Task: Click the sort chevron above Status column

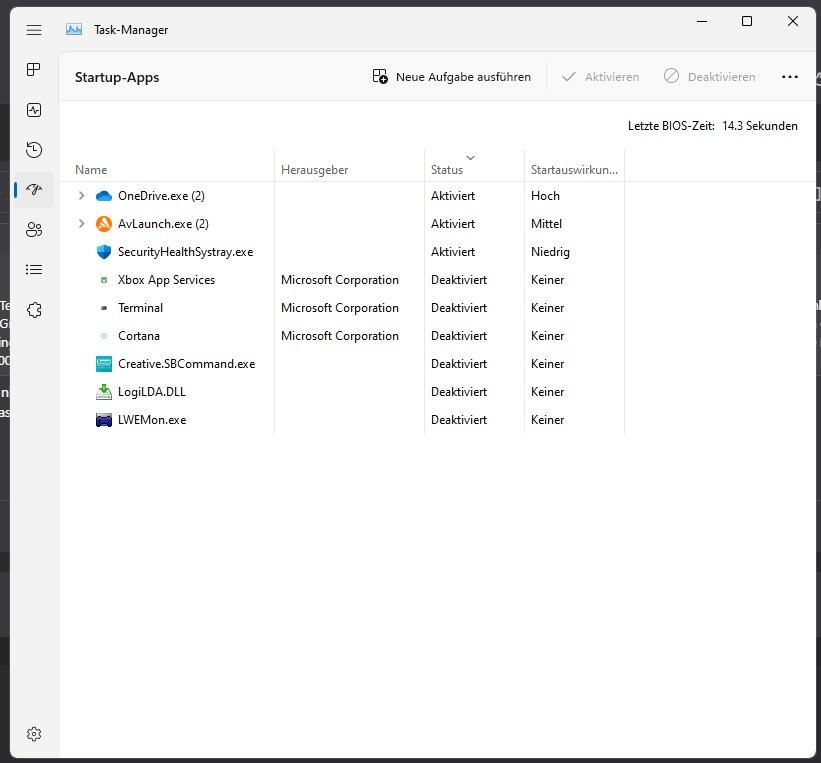Action: [470, 158]
